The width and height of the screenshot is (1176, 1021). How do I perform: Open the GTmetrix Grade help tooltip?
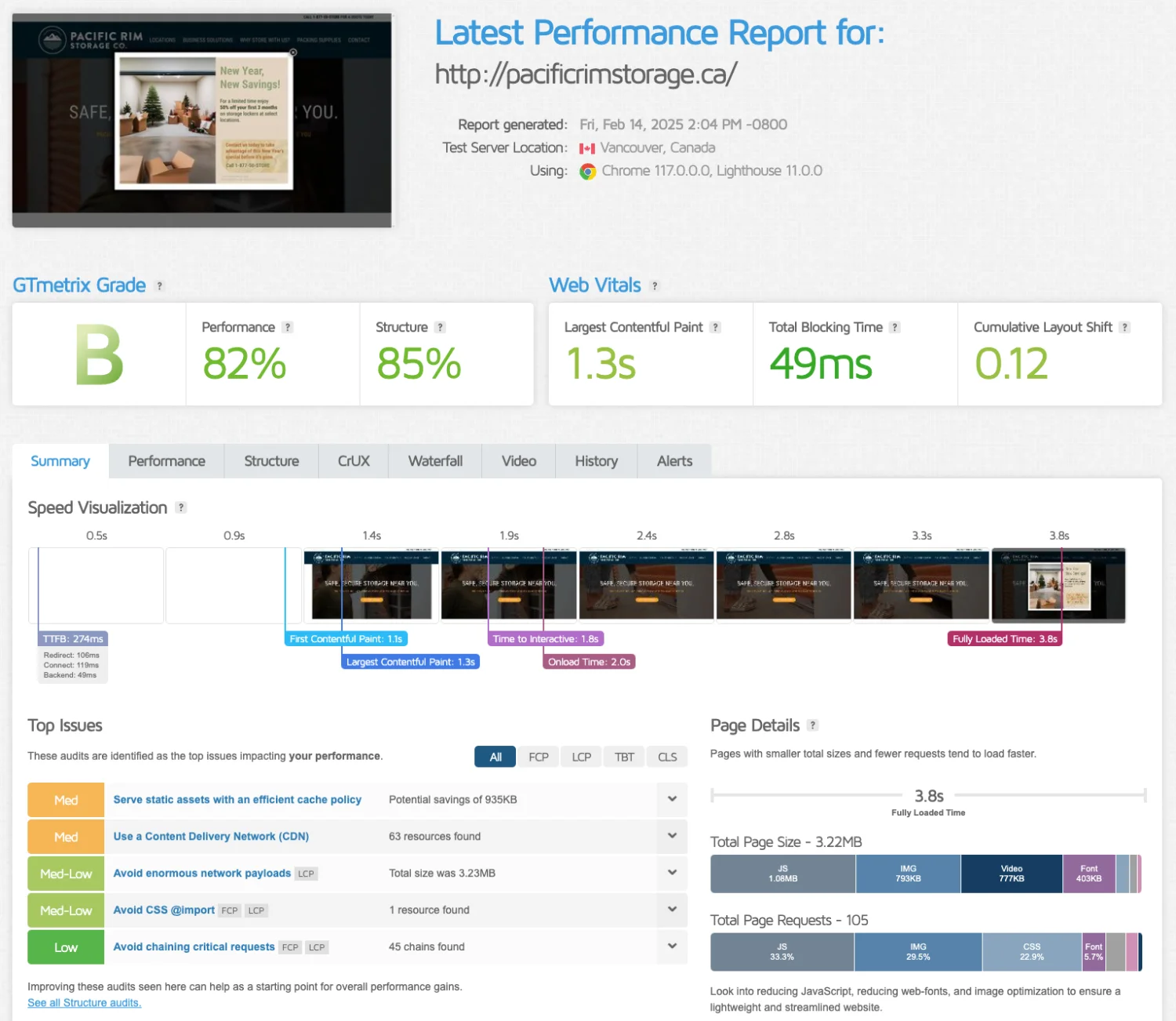[160, 285]
